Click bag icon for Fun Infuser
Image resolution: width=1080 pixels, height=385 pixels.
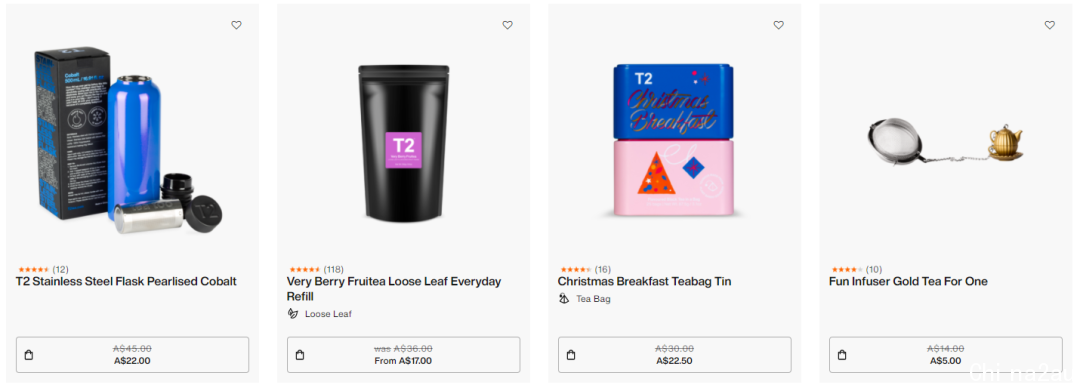842,355
